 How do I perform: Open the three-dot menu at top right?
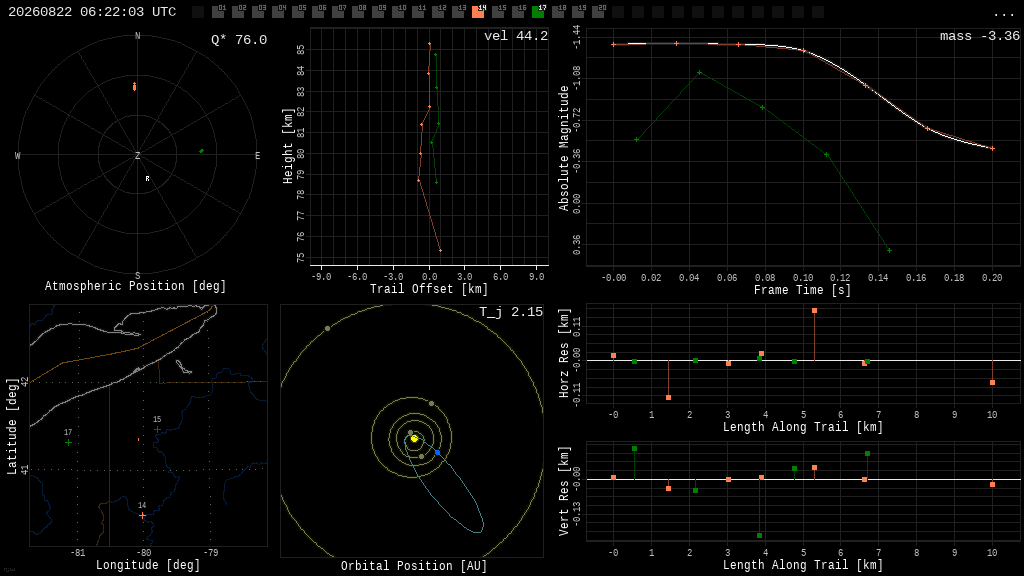1003,14
